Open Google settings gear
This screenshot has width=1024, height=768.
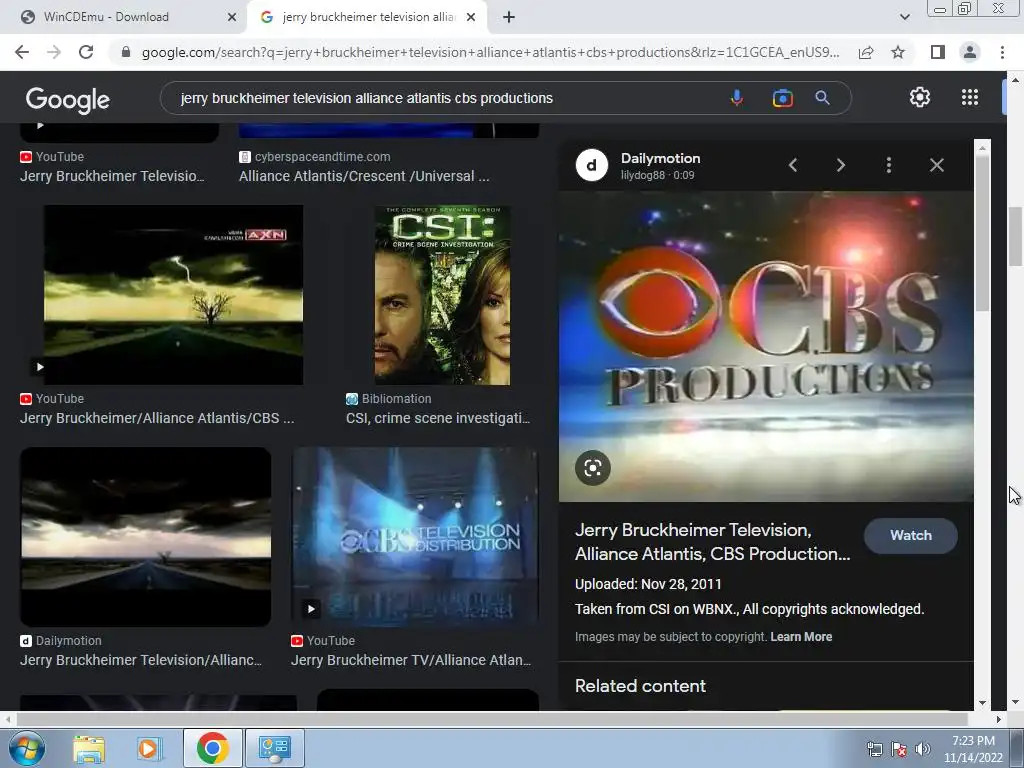click(x=920, y=97)
